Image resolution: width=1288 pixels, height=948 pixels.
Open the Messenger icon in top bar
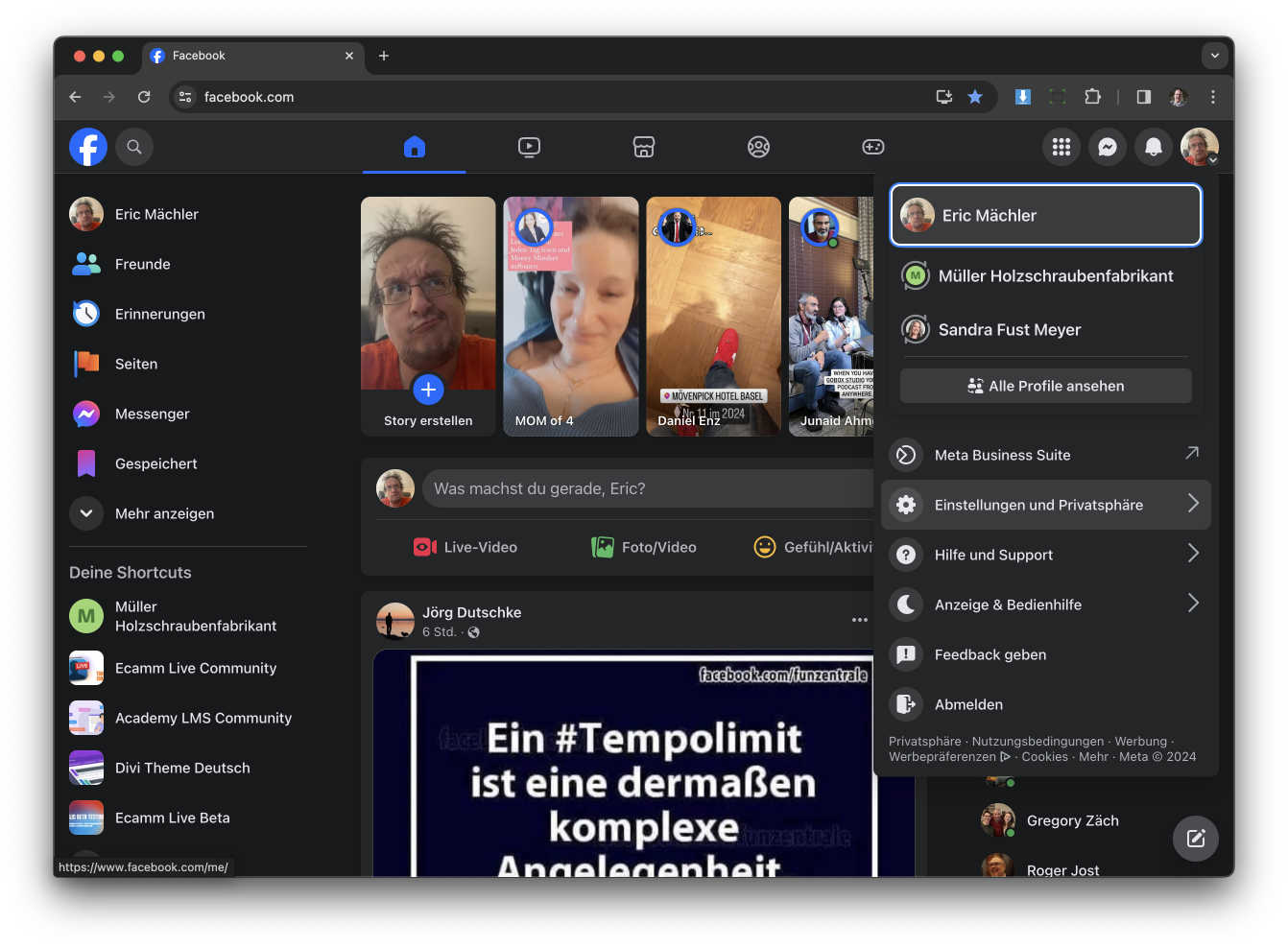(x=1107, y=147)
